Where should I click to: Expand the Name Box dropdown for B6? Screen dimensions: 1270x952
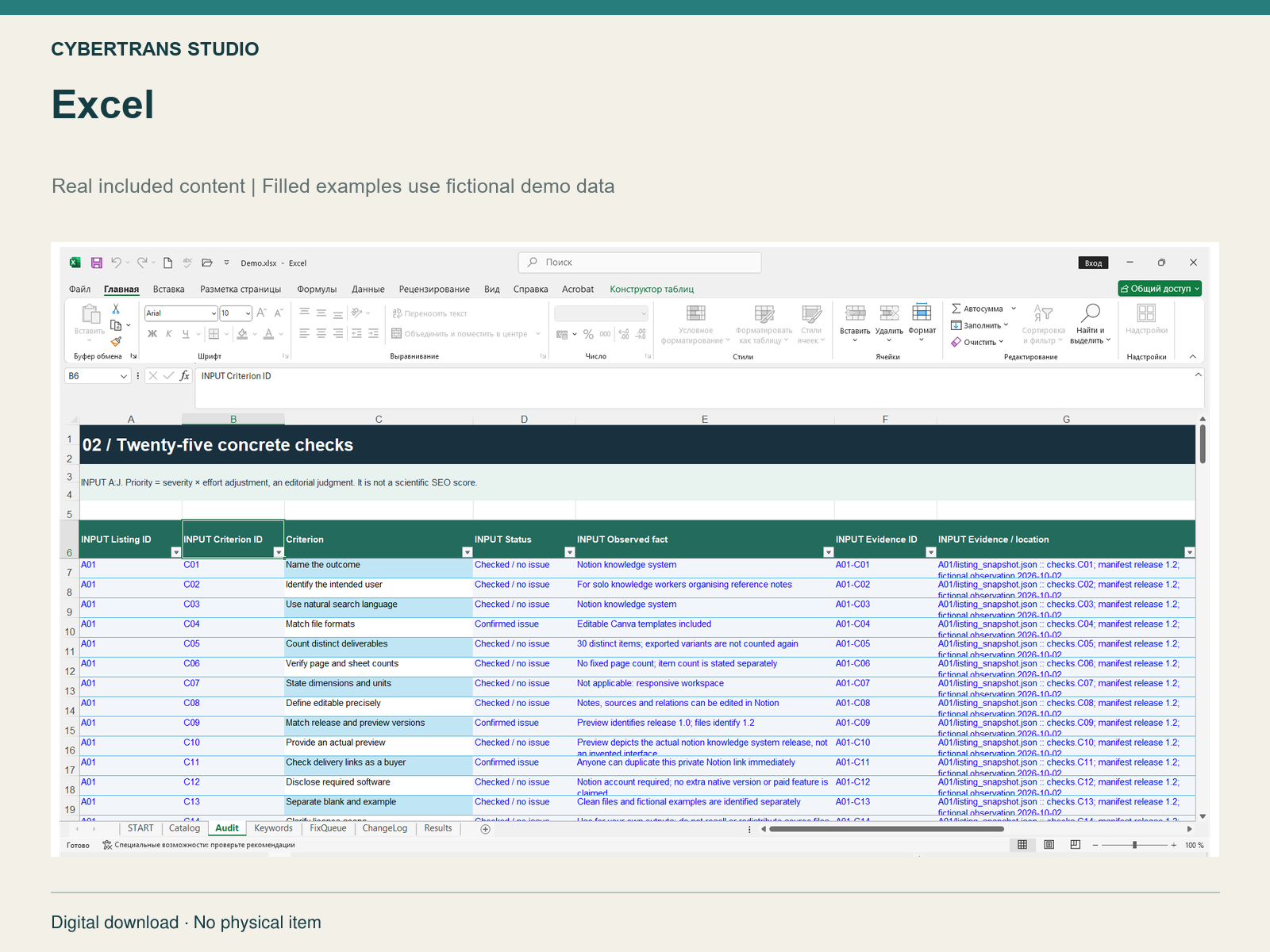tap(123, 376)
